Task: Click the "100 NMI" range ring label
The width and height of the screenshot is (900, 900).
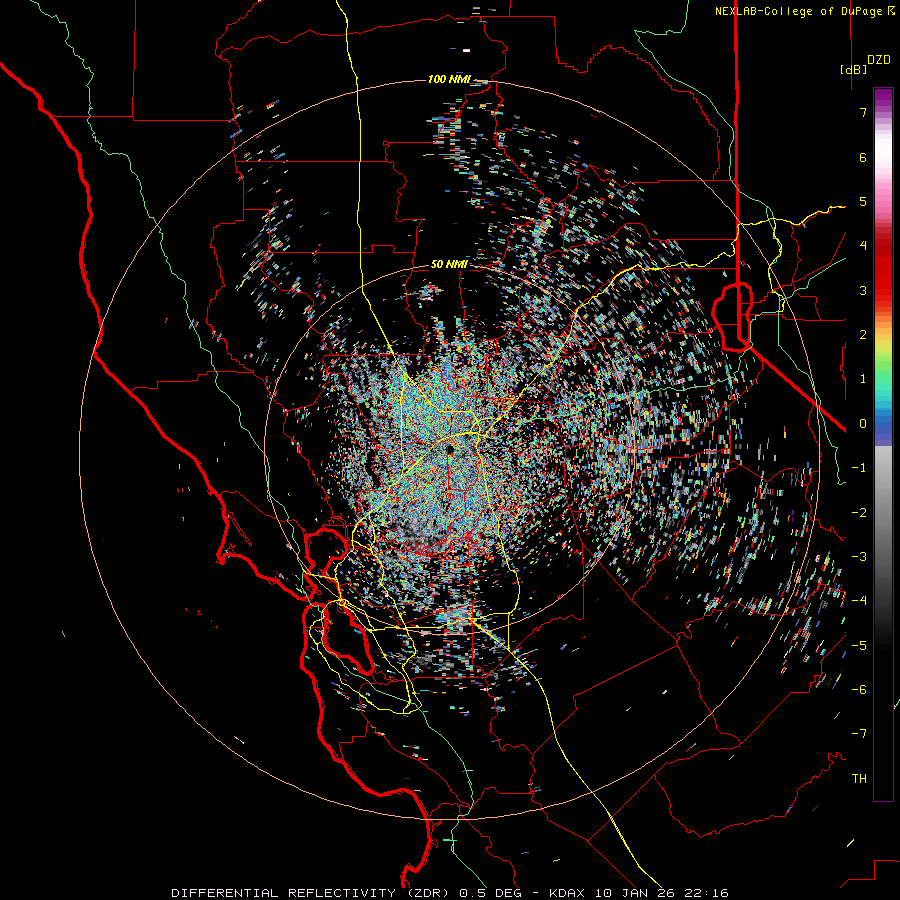Action: coord(448,79)
